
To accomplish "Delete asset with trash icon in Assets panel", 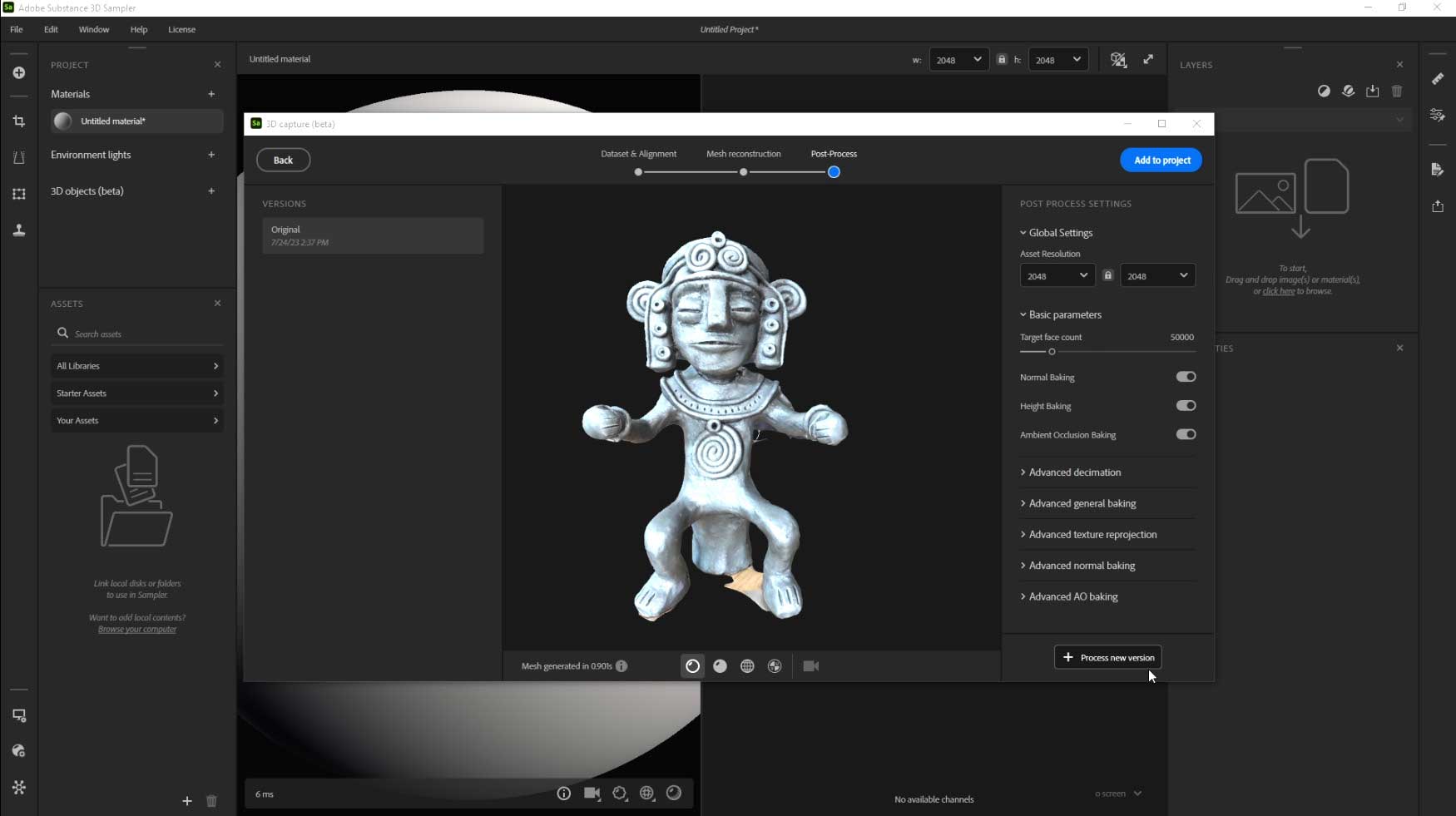I will point(211,801).
